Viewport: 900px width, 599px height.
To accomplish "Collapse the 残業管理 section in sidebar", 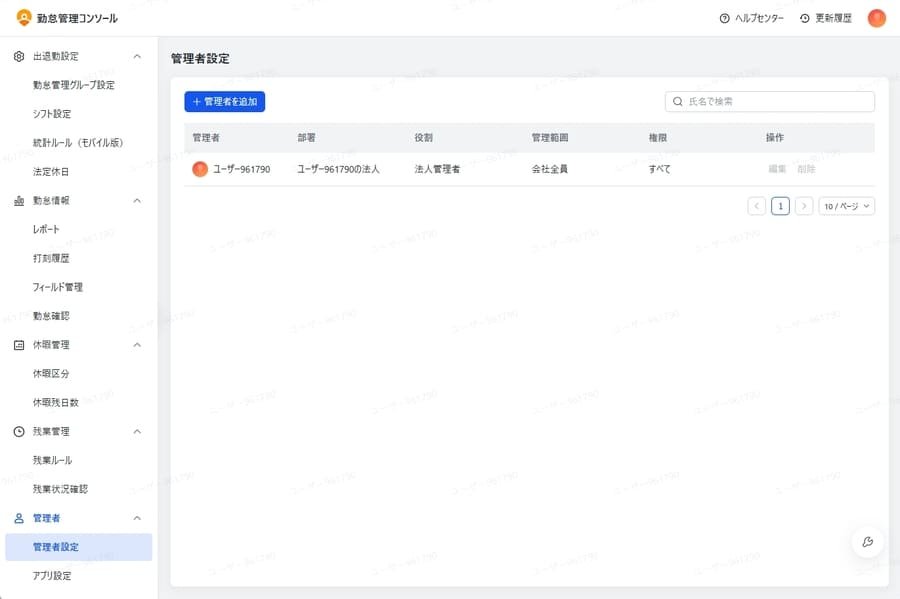I will pyautogui.click(x=138, y=431).
